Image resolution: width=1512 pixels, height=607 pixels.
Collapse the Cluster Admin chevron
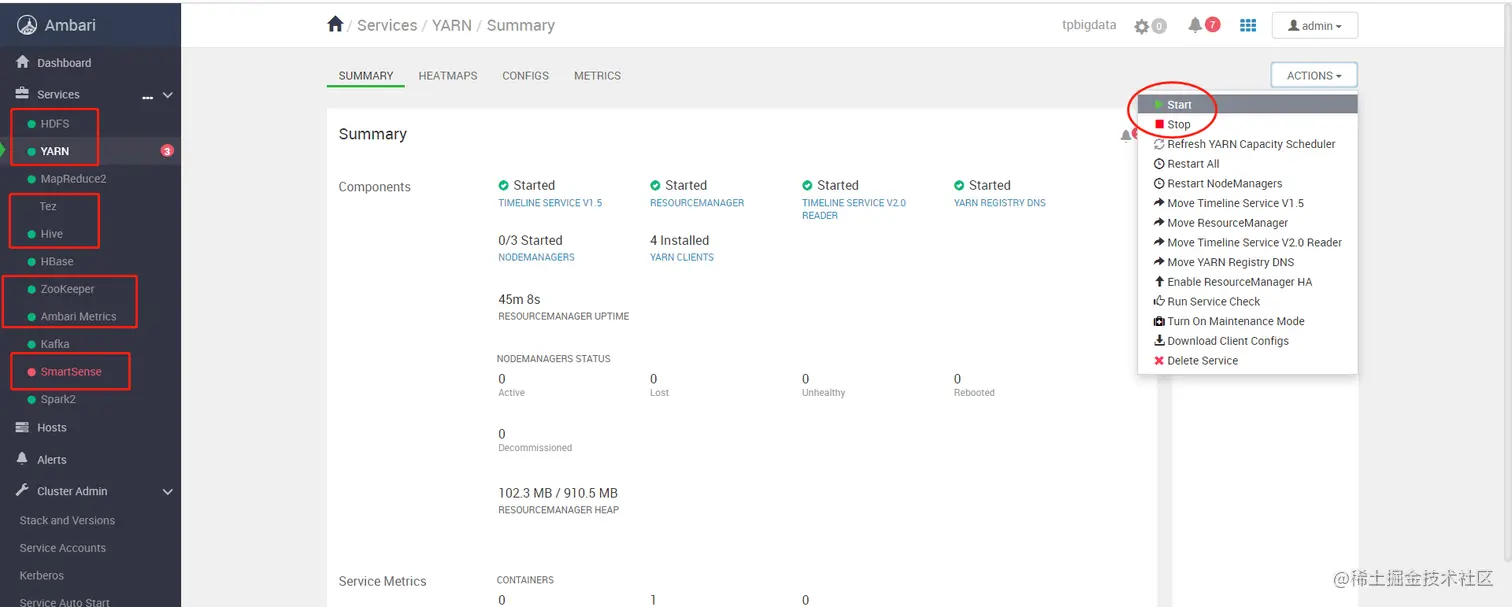click(168, 492)
